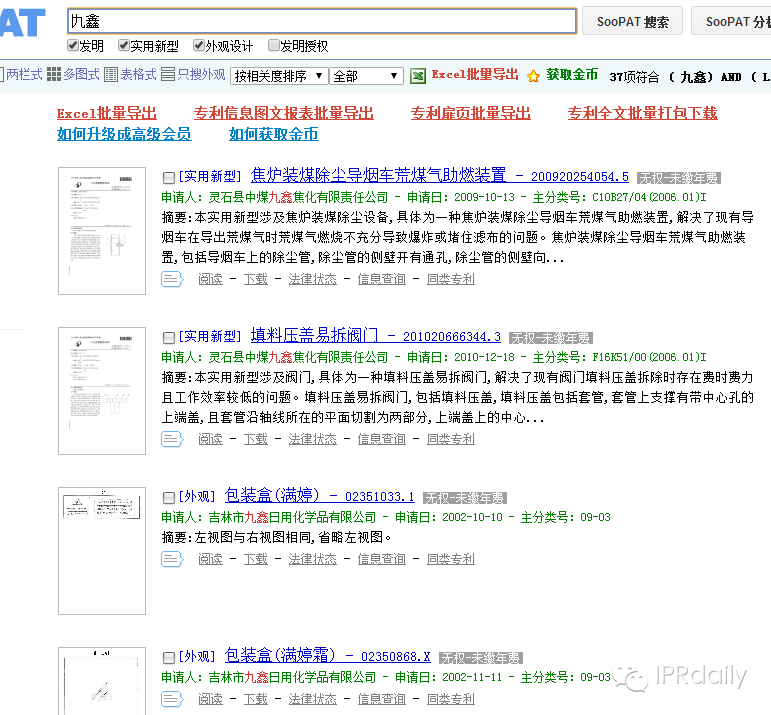Enable the 发明授权 checkbox
The width and height of the screenshot is (771, 715).
coord(273,46)
